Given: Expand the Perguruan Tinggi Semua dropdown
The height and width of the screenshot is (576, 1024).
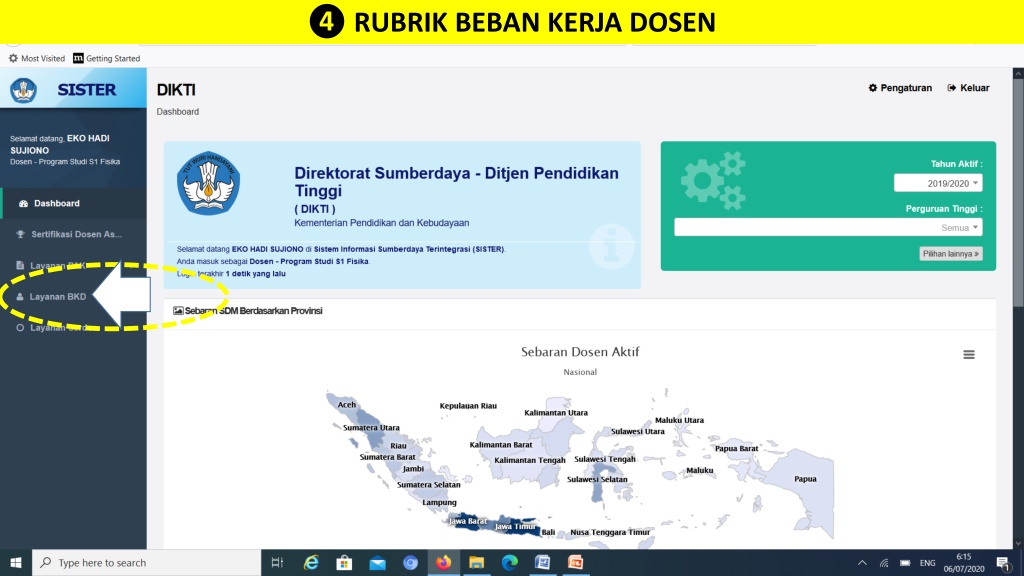Looking at the screenshot, I should (x=828, y=227).
